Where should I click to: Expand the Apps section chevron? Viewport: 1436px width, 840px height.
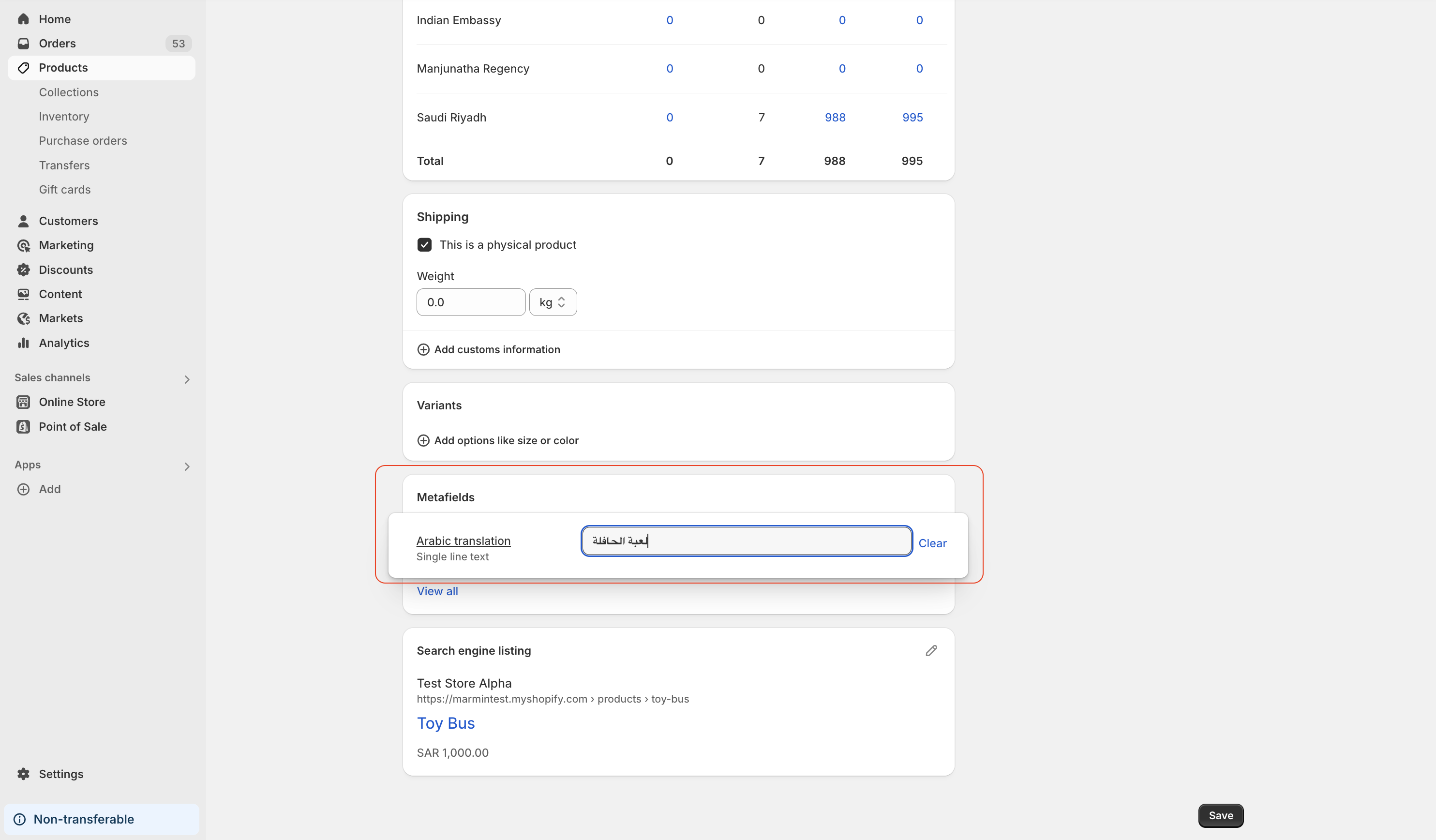point(186,467)
